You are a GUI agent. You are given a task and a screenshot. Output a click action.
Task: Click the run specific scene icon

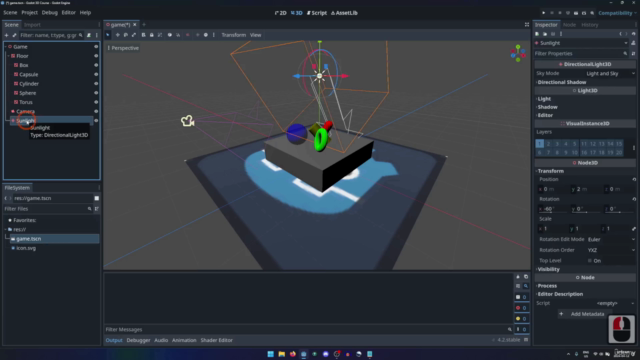point(584,13)
